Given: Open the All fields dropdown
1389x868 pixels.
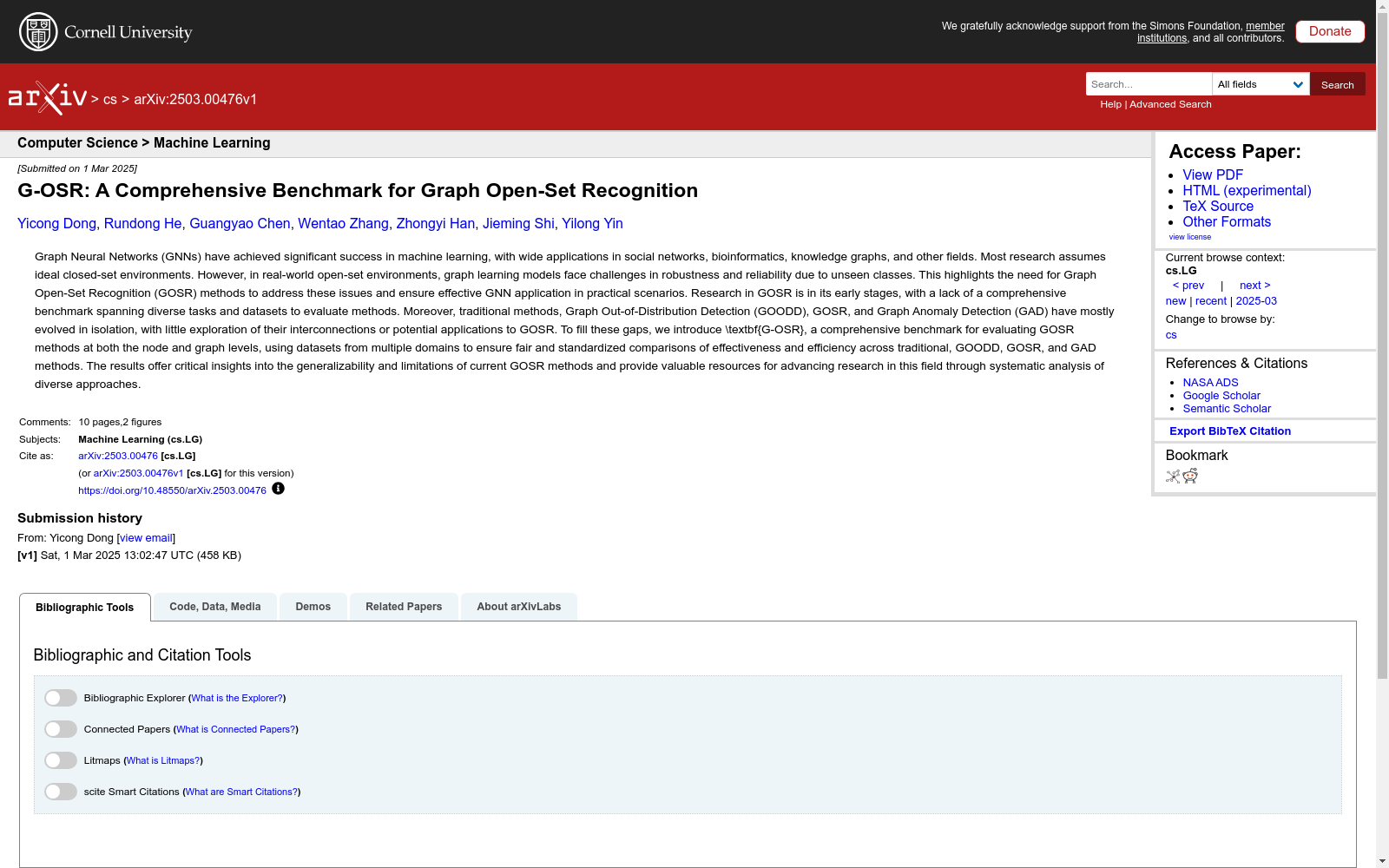Looking at the screenshot, I should point(1261,84).
